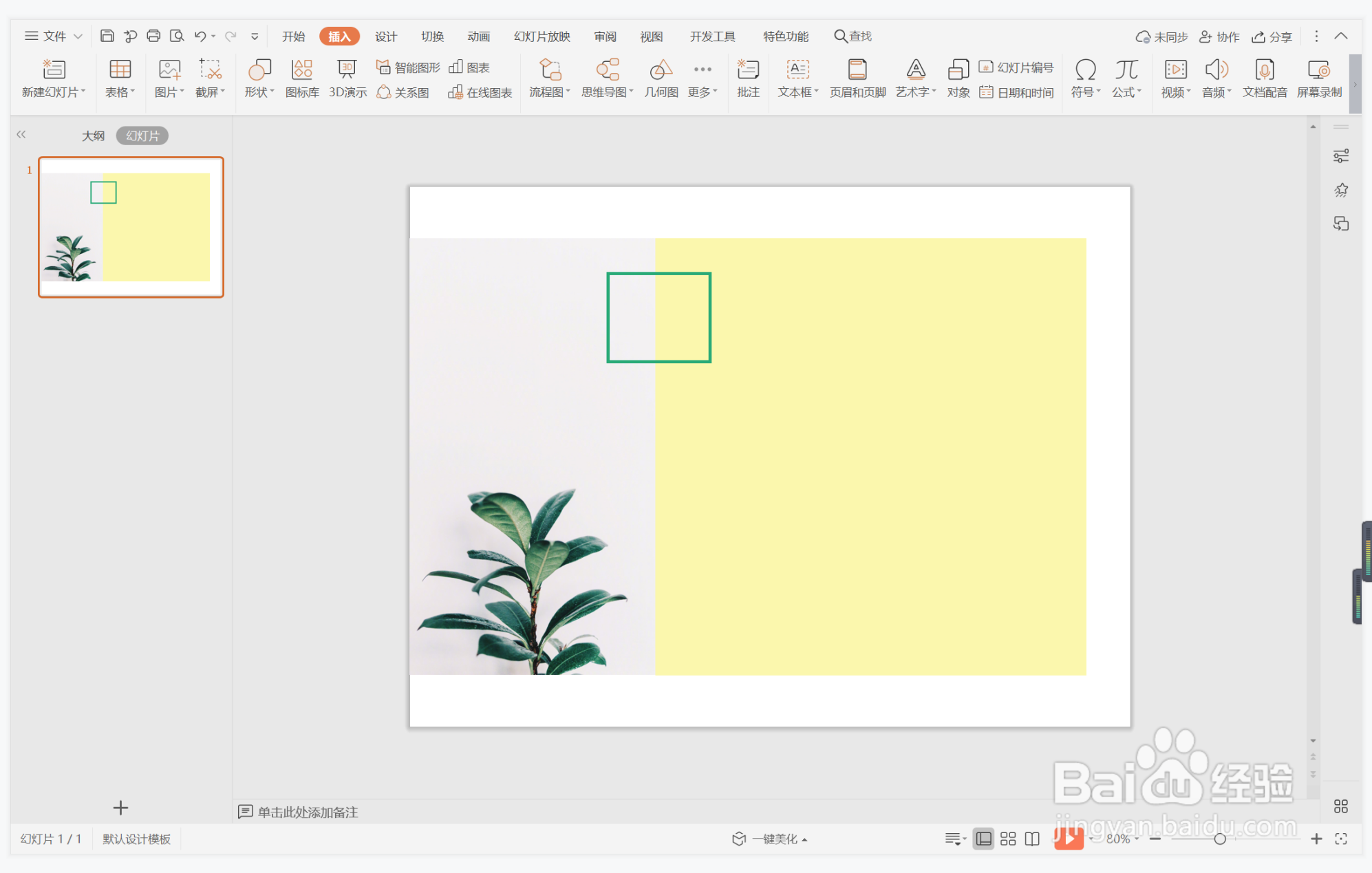Open the 开始 tab
Viewport: 1372px width, 873px height.
(x=294, y=36)
